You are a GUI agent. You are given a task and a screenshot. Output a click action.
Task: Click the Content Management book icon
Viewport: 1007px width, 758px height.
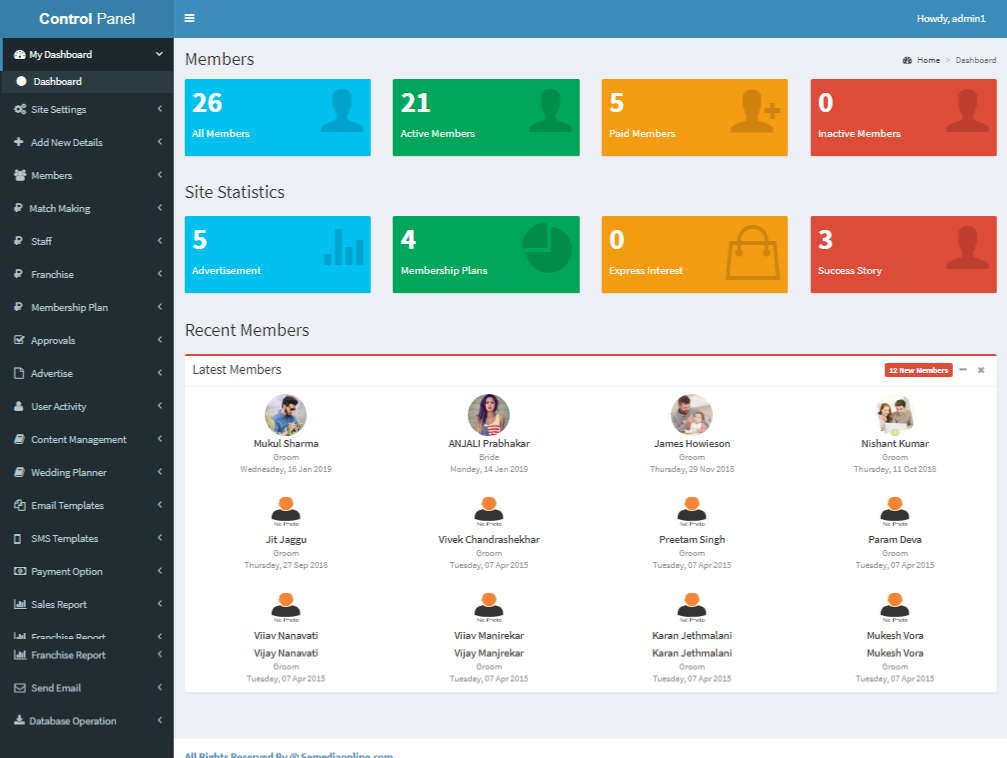click(x=19, y=439)
